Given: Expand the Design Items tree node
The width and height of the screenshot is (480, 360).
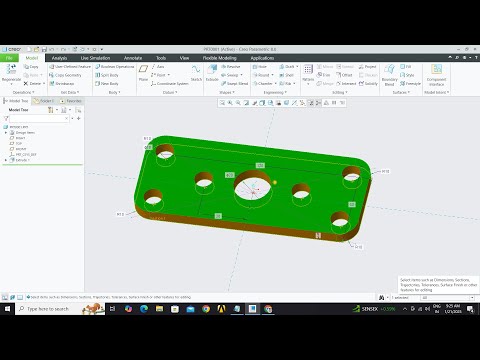Looking at the screenshot, I should 6,133.
